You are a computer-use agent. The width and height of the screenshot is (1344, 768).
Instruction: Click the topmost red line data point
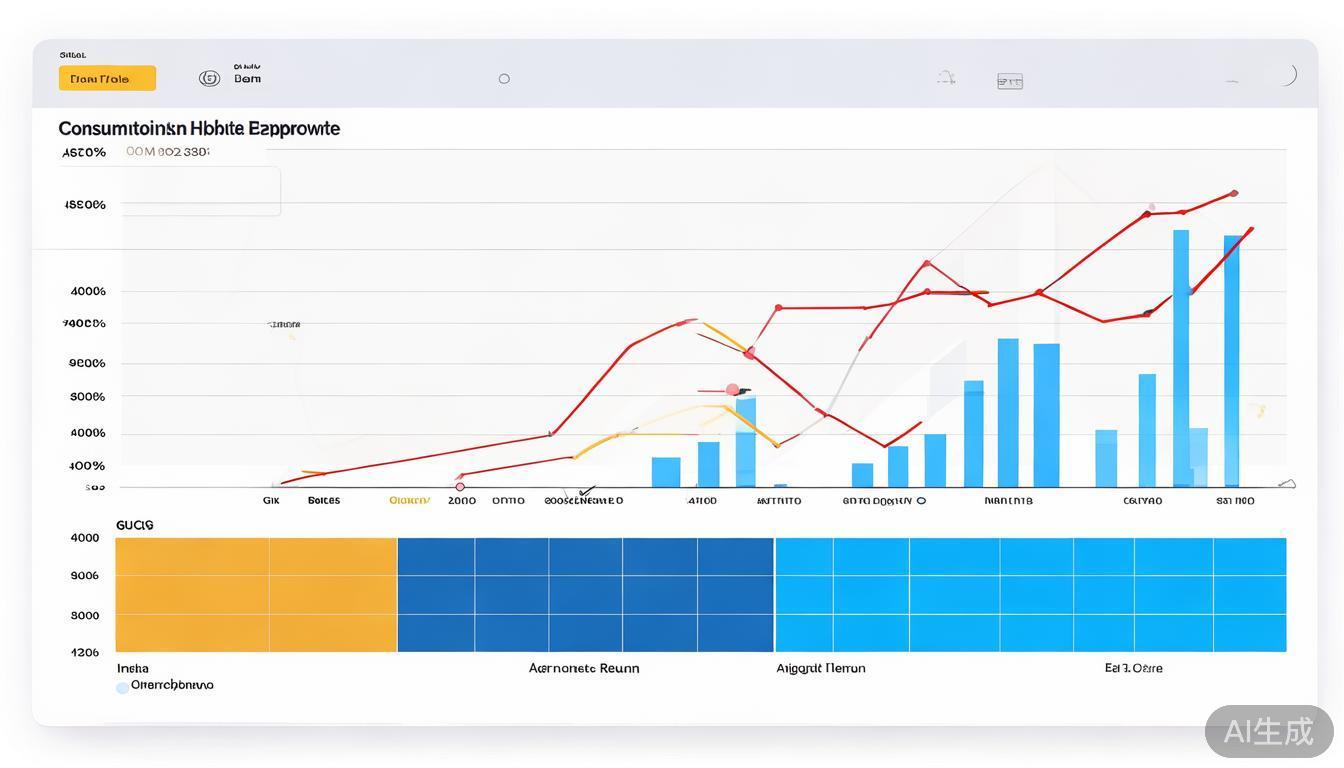[x=1234, y=193]
